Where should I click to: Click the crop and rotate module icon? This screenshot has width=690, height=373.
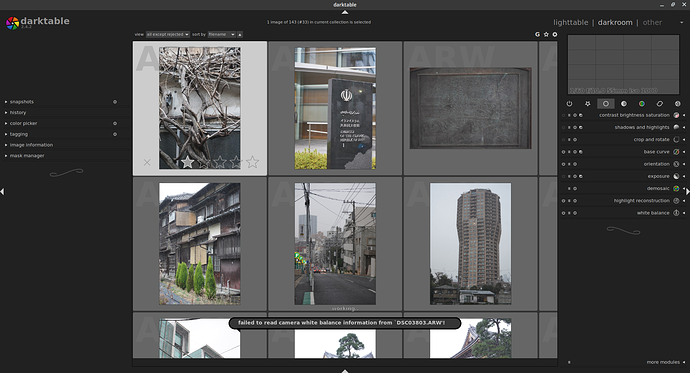(676, 139)
